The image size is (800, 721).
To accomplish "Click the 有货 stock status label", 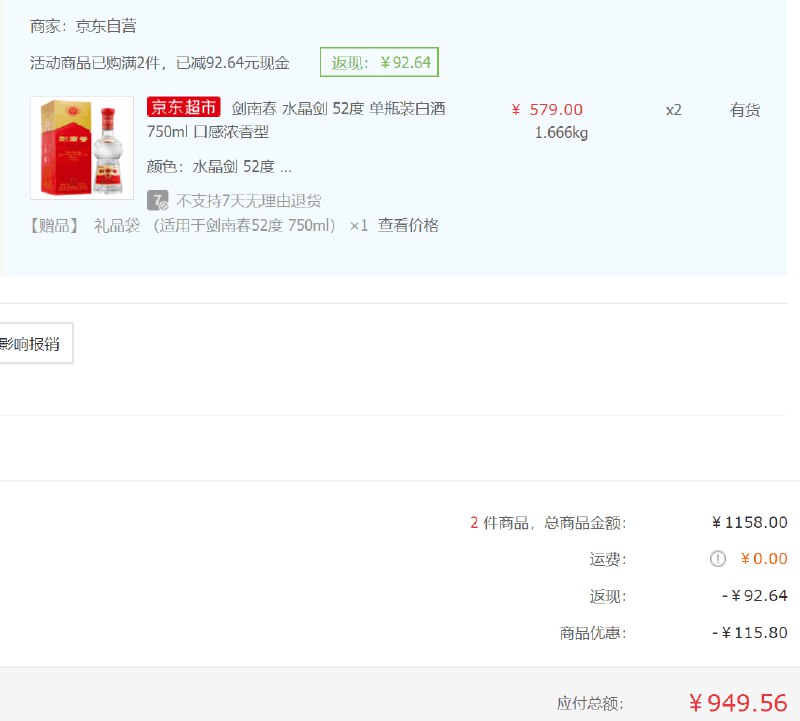I will coord(745,110).
